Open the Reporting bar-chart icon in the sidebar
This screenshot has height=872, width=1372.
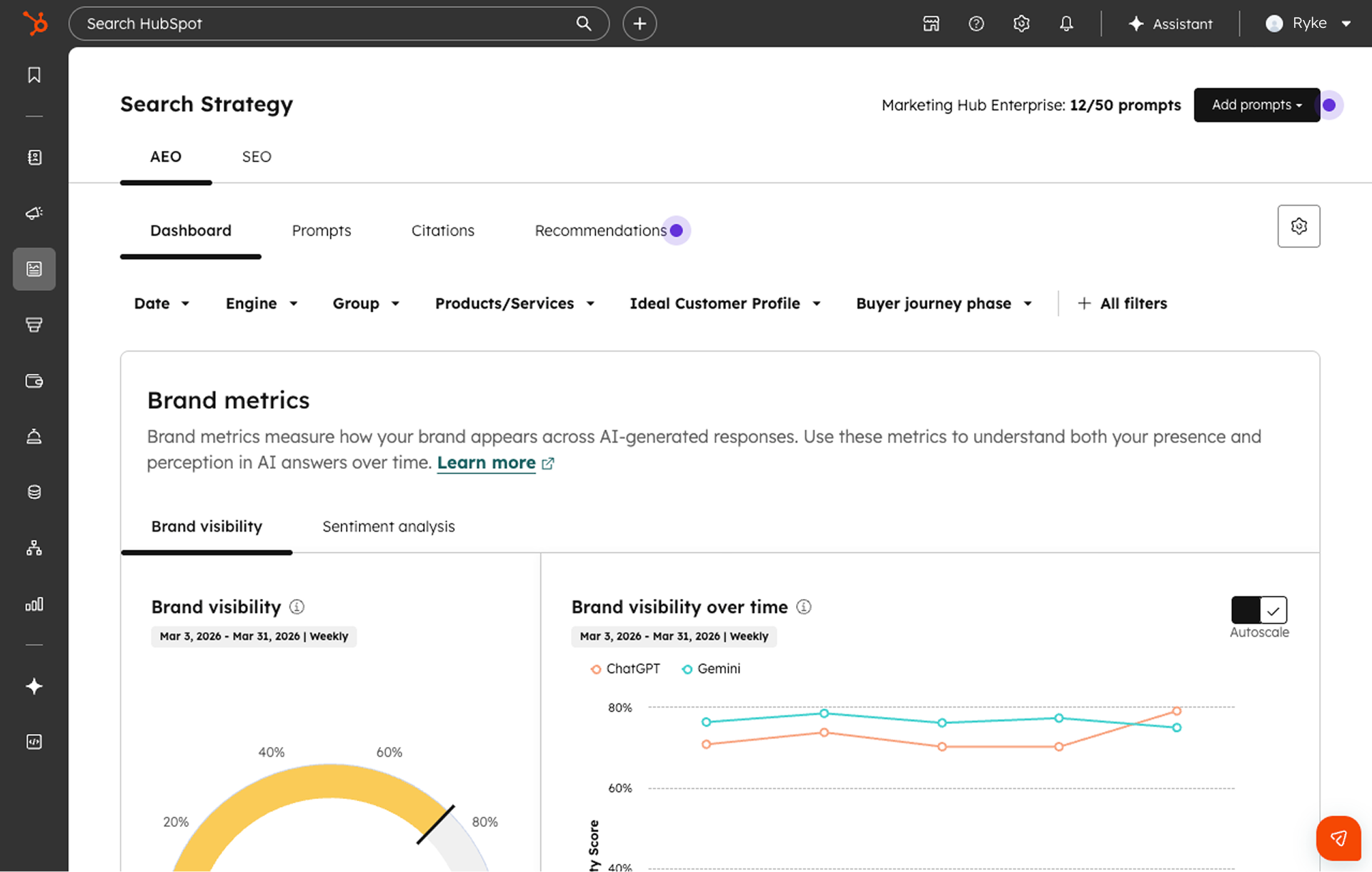click(34, 604)
